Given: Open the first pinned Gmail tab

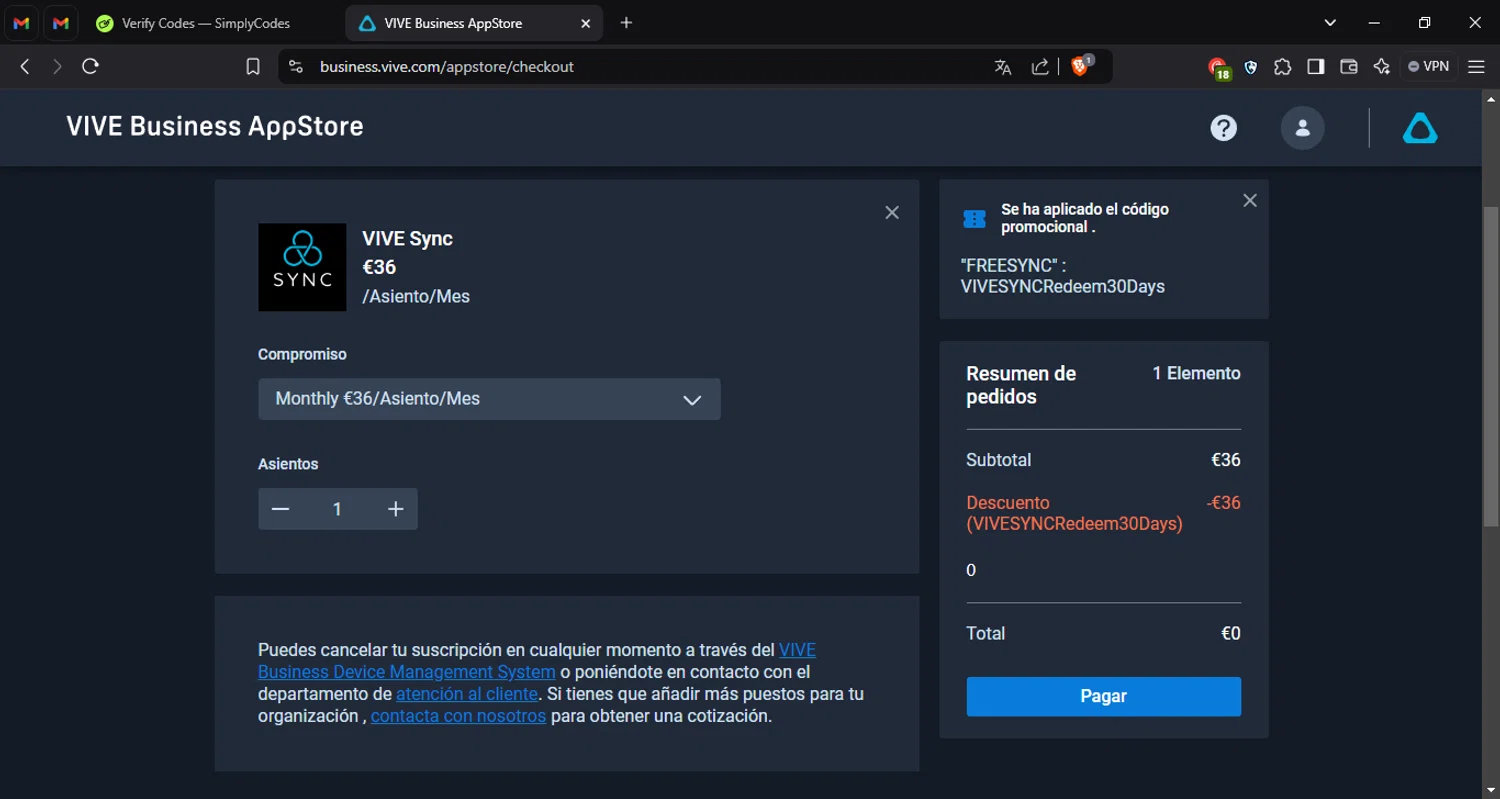Looking at the screenshot, I should (21, 23).
